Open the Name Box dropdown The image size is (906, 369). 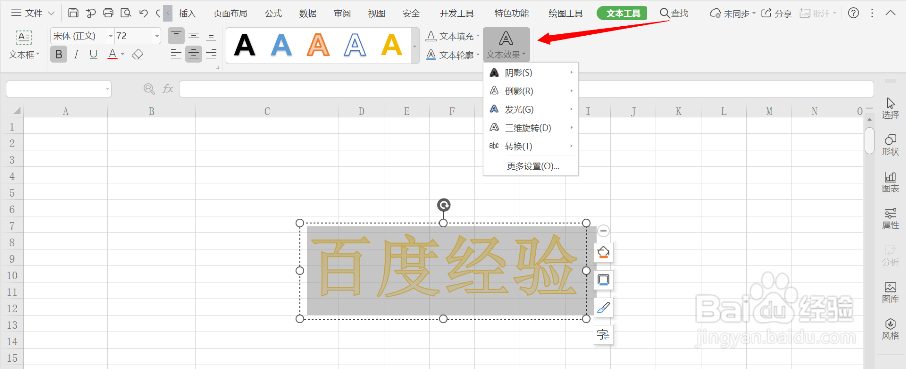point(107,89)
